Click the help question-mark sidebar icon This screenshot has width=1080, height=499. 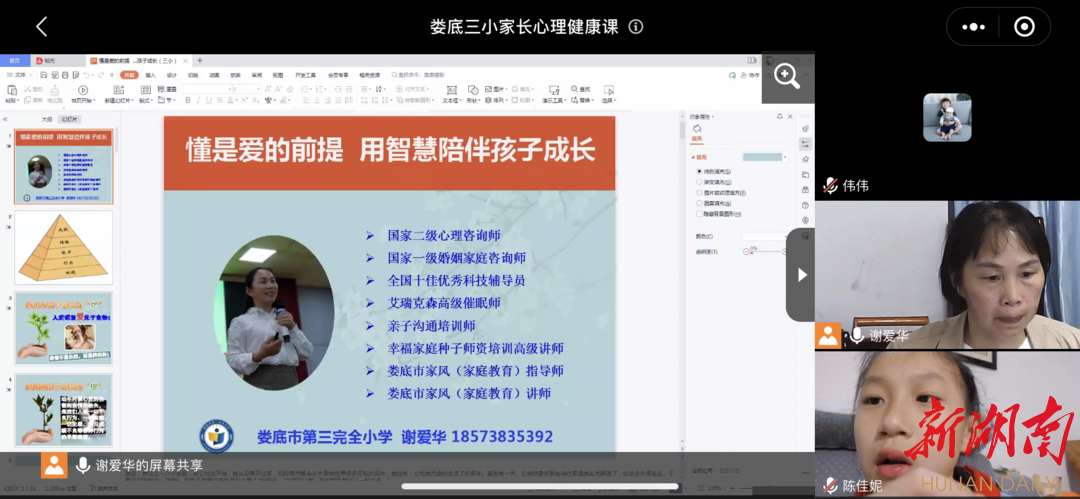(x=805, y=205)
